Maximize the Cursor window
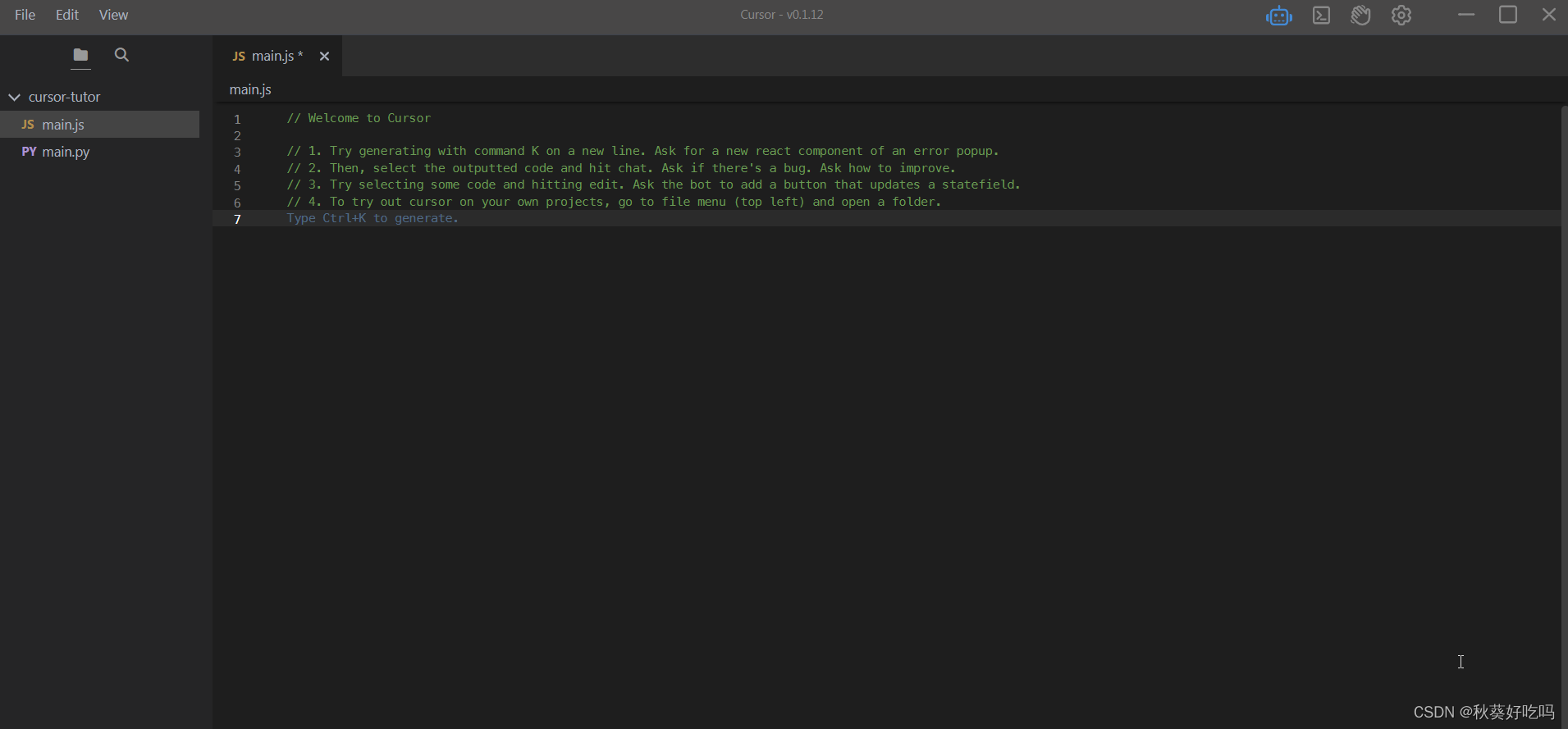 1508,15
